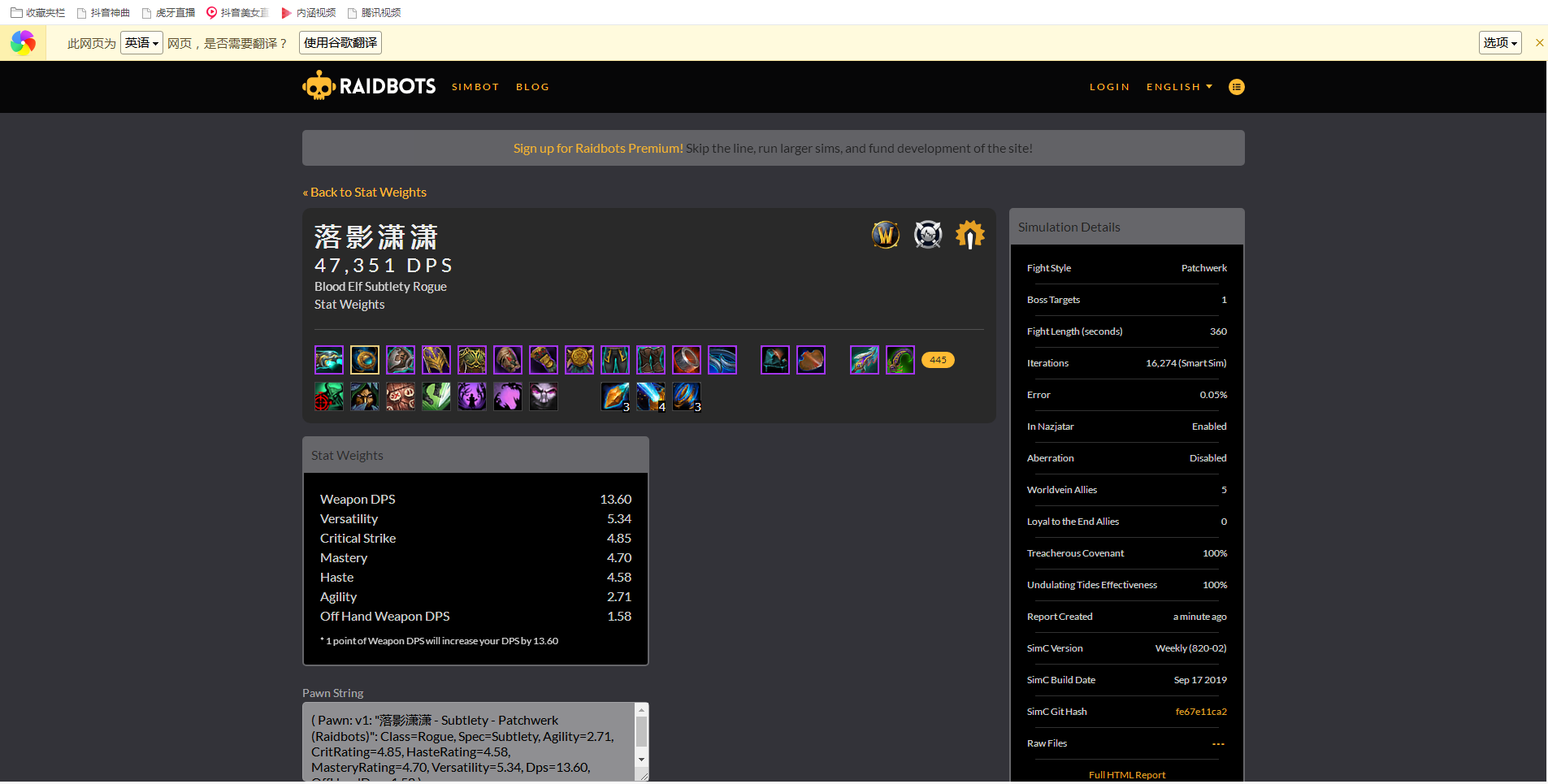Select the tic-tac-toe board talent icon
This screenshot has height=784, width=1548.
[x=401, y=396]
